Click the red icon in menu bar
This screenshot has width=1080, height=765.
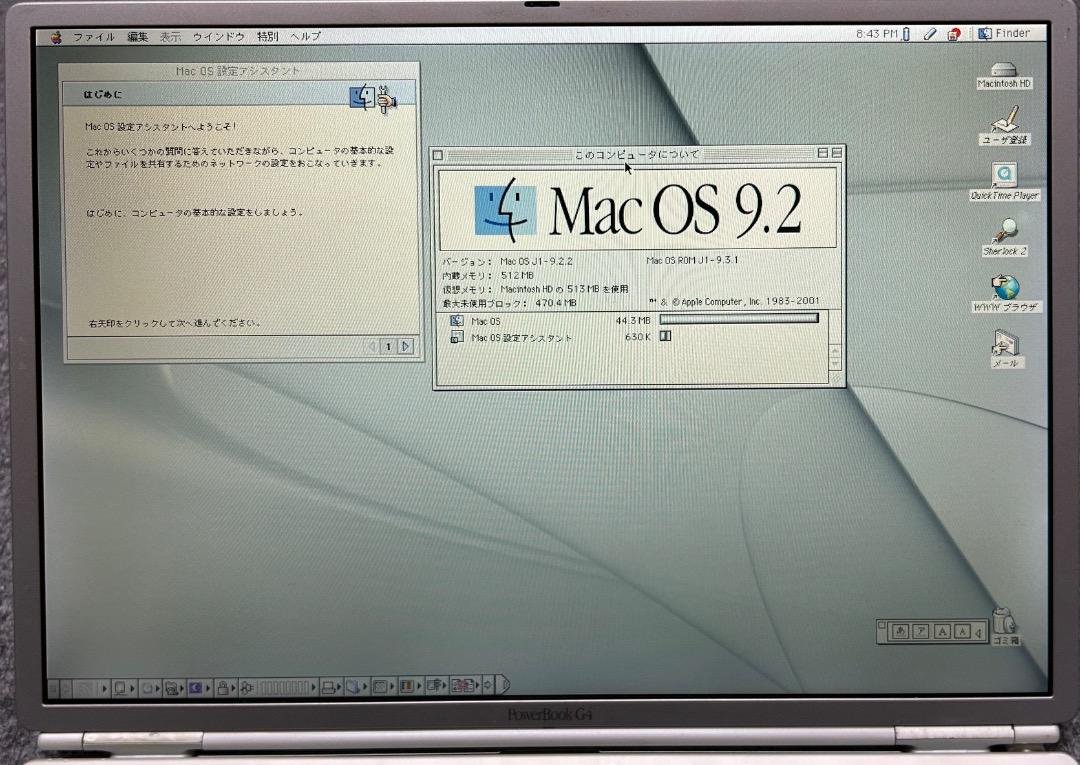954,34
